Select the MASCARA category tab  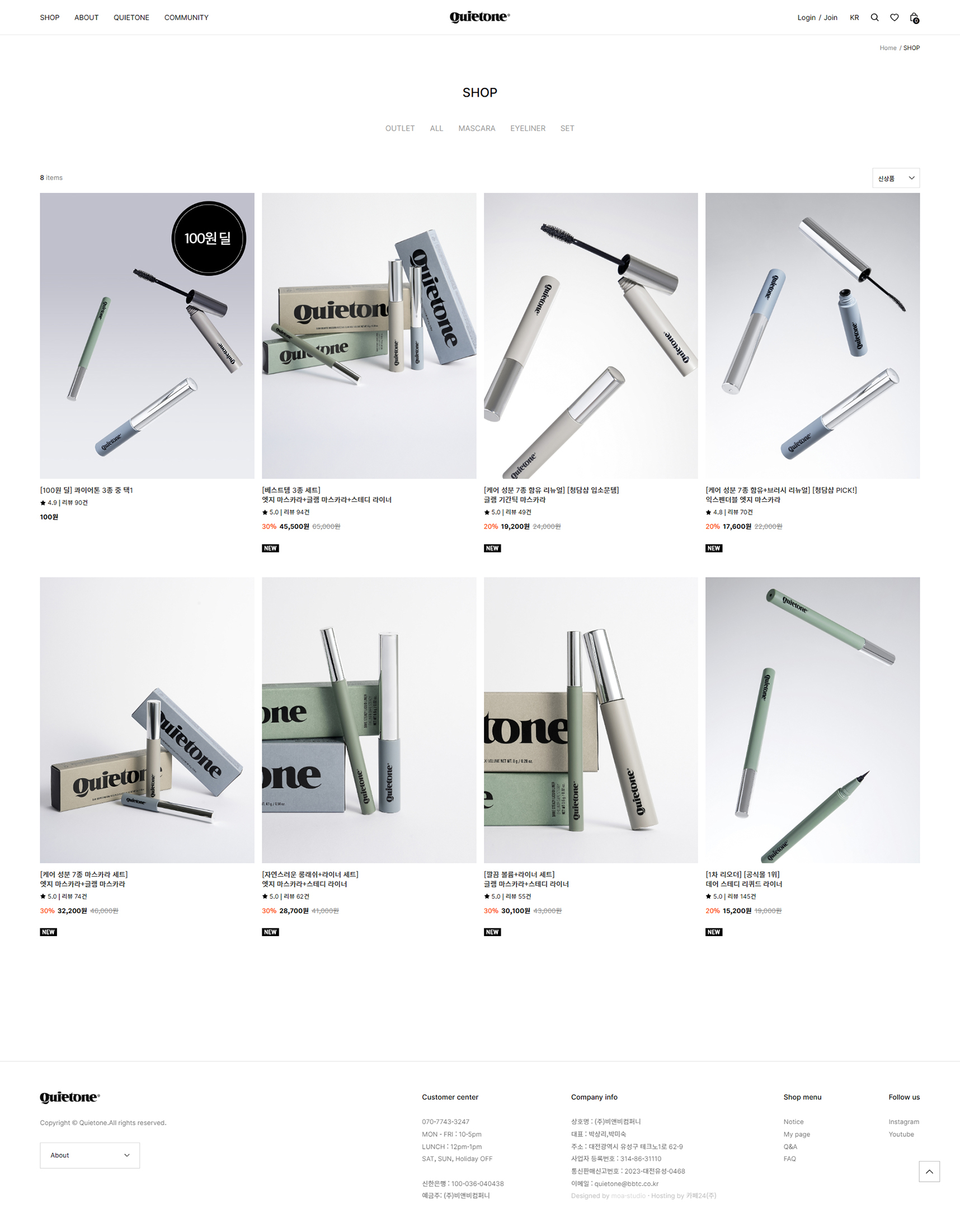(x=476, y=129)
